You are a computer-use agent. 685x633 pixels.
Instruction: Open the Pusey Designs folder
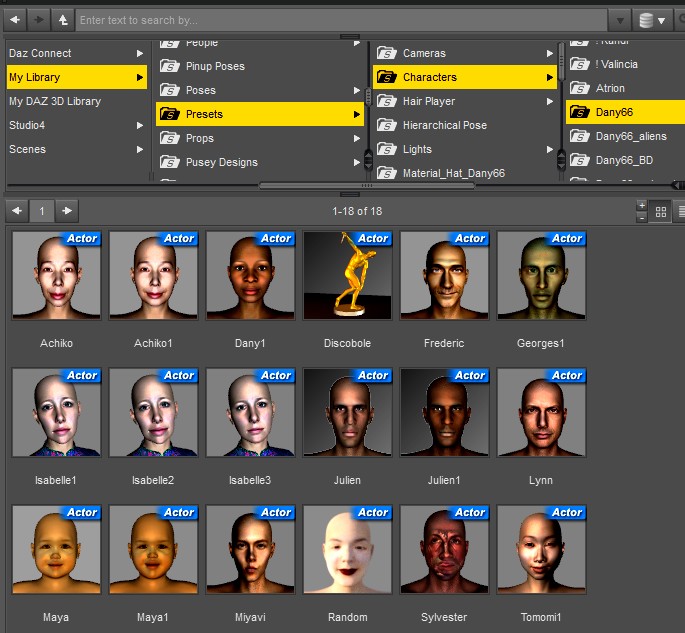(x=259, y=163)
